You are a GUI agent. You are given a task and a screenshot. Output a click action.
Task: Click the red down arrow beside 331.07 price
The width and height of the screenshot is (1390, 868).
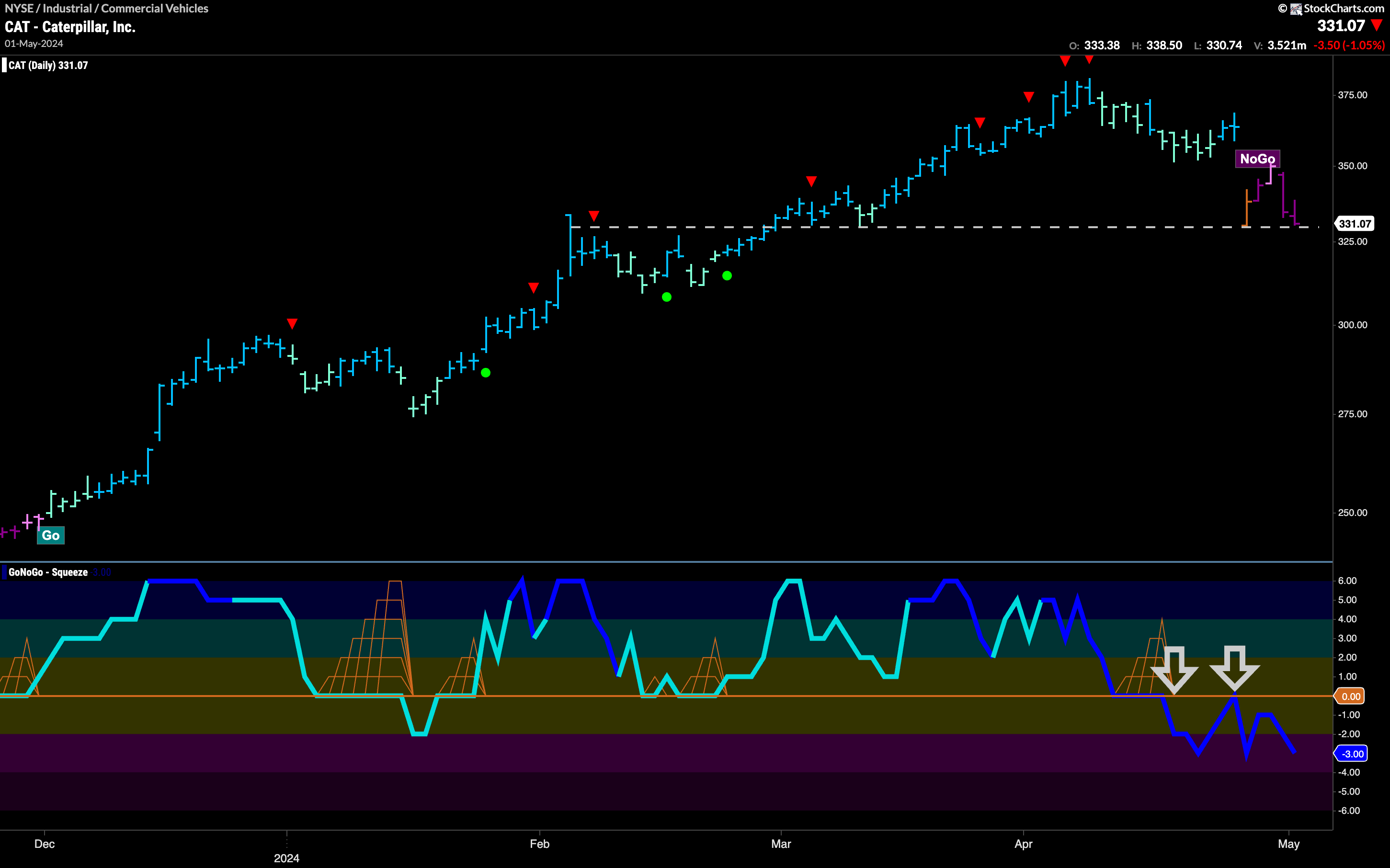[1377, 26]
